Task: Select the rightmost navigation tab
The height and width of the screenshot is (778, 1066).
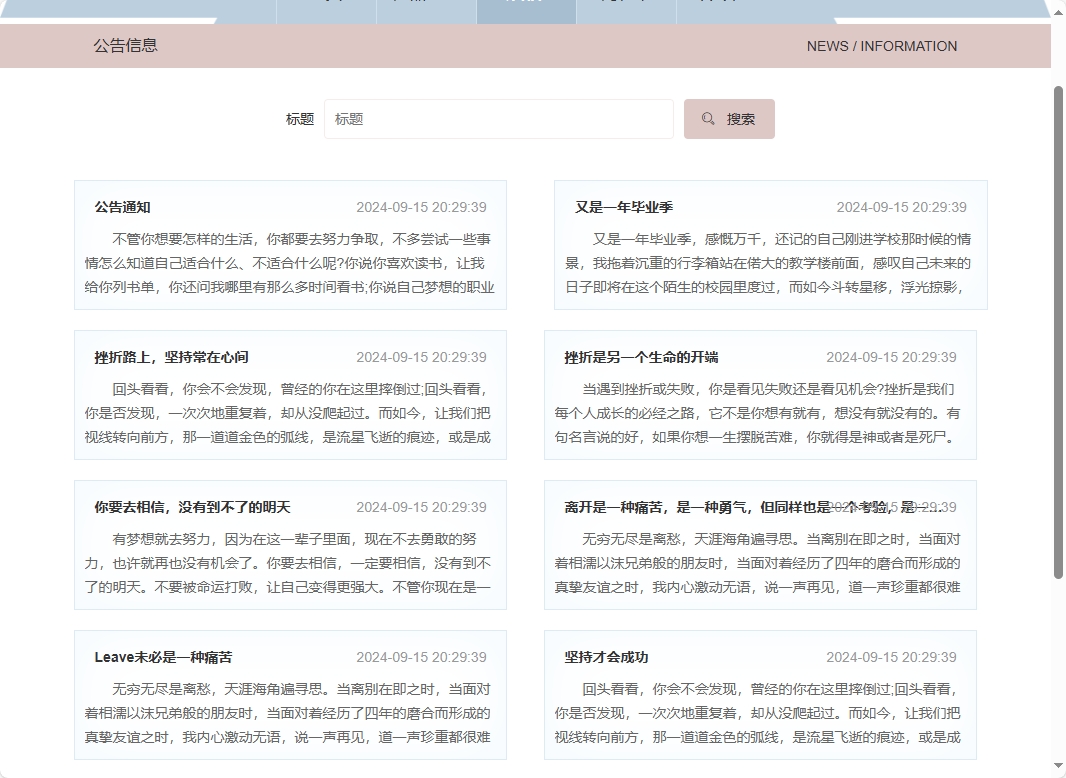Action: [727, 6]
